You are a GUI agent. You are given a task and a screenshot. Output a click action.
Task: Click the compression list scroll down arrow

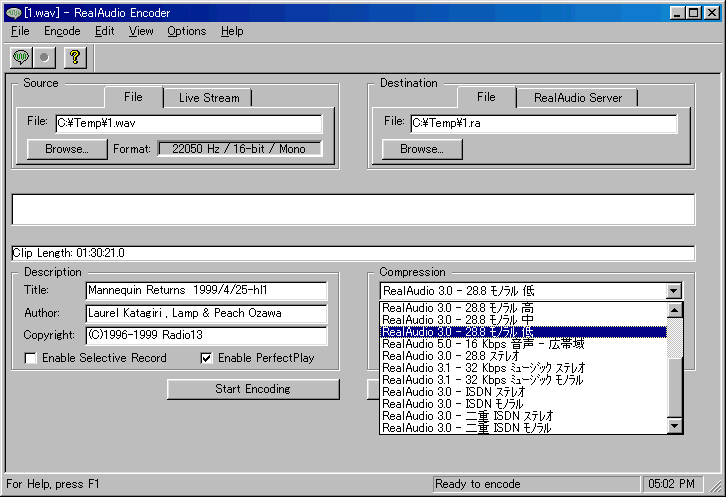click(x=675, y=426)
